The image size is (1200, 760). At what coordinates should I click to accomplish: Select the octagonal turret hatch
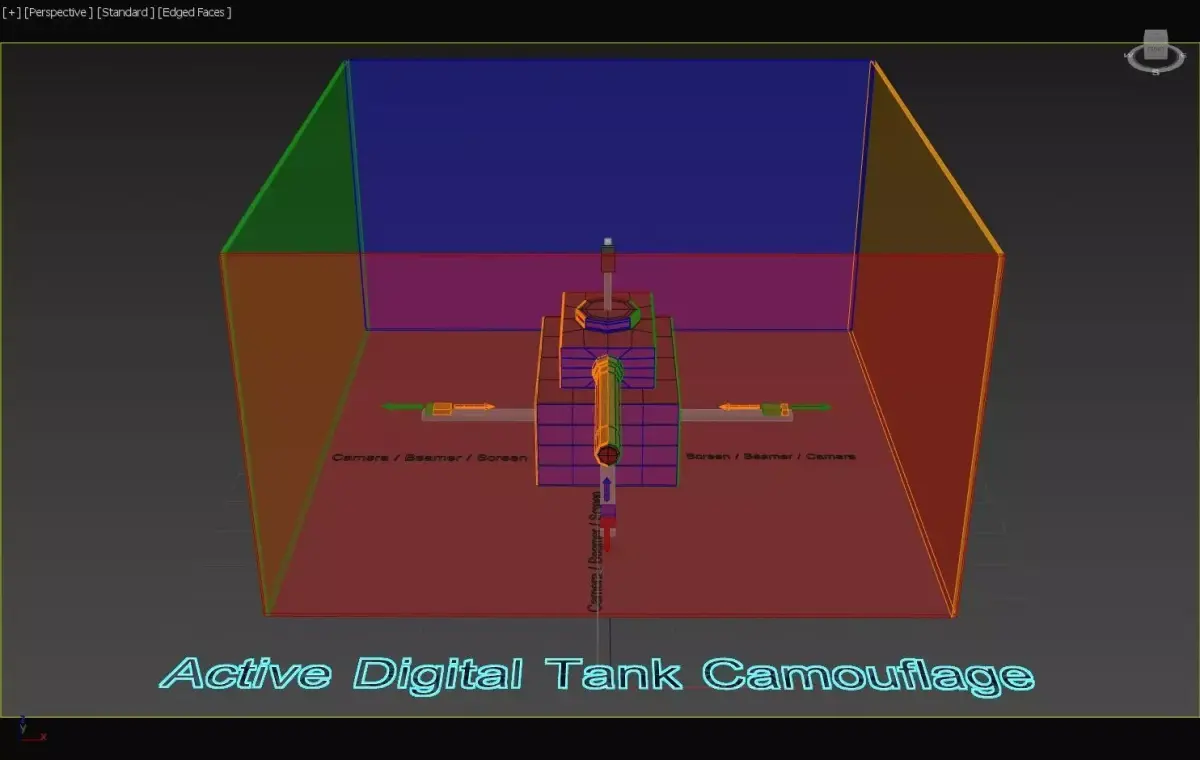tap(608, 315)
